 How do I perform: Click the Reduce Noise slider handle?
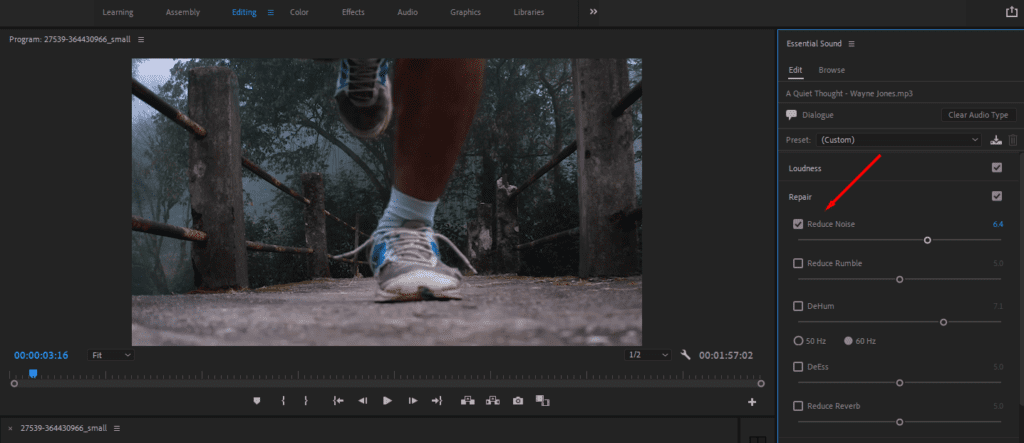pos(927,240)
